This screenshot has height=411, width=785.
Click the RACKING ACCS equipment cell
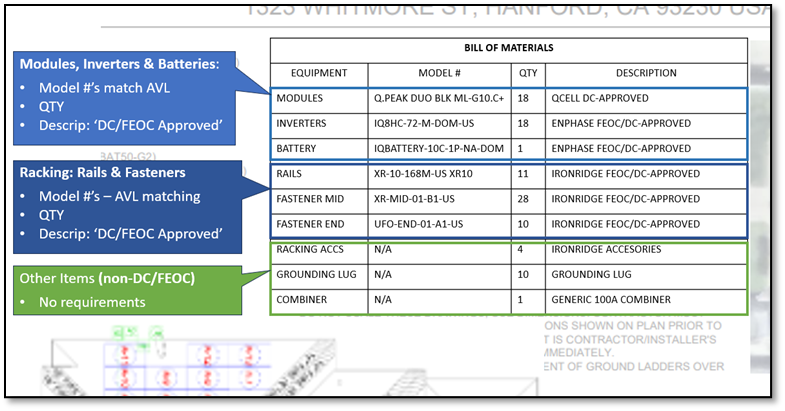pyautogui.click(x=310, y=249)
